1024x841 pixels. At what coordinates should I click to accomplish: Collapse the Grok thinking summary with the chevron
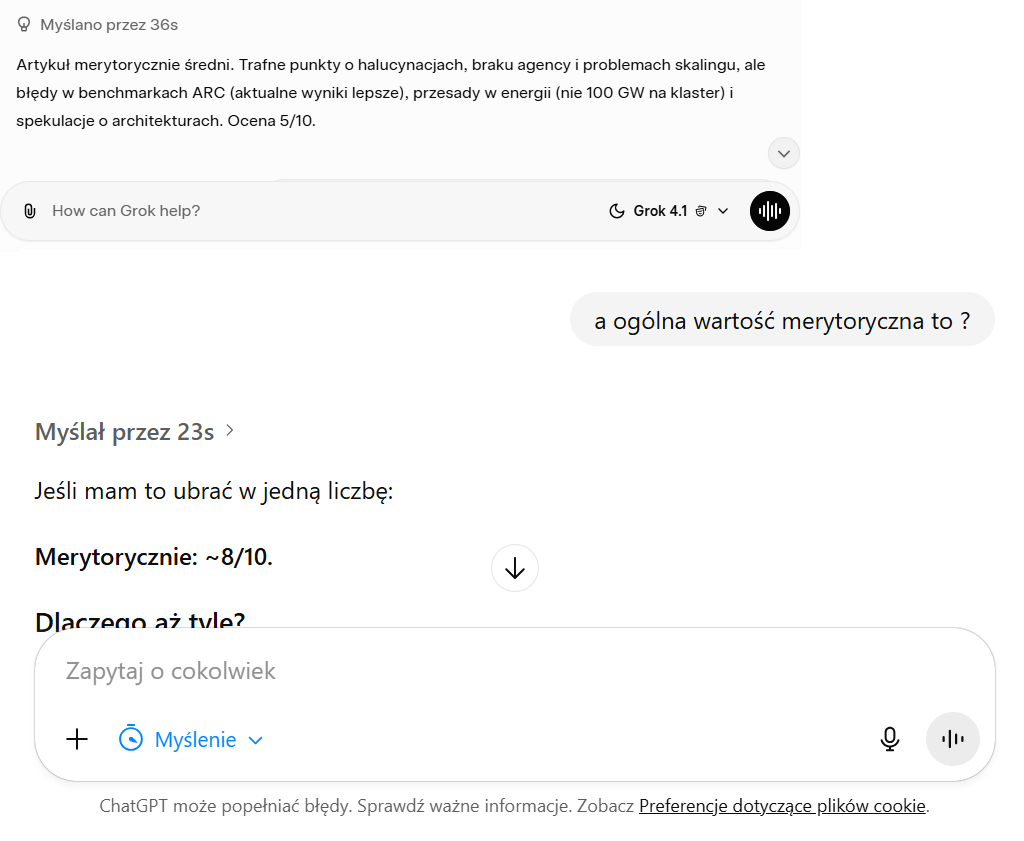click(783, 153)
